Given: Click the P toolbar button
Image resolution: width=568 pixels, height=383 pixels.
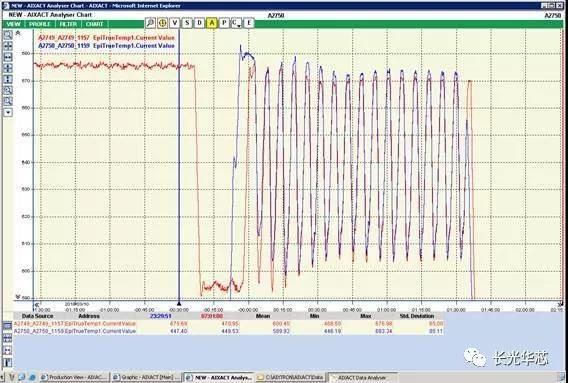Looking at the screenshot, I should [x=224, y=23].
